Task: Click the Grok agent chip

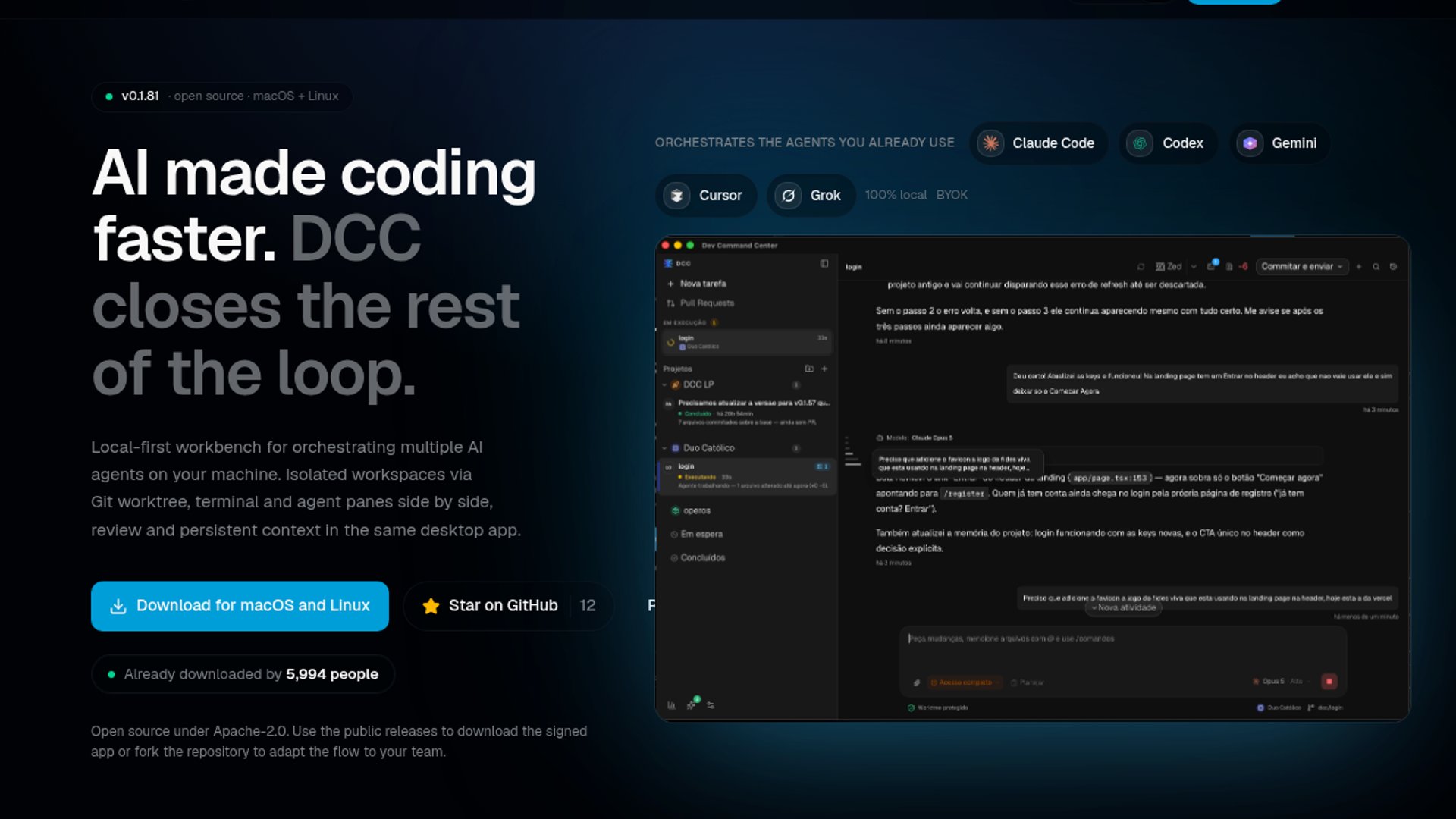Action: click(x=811, y=196)
